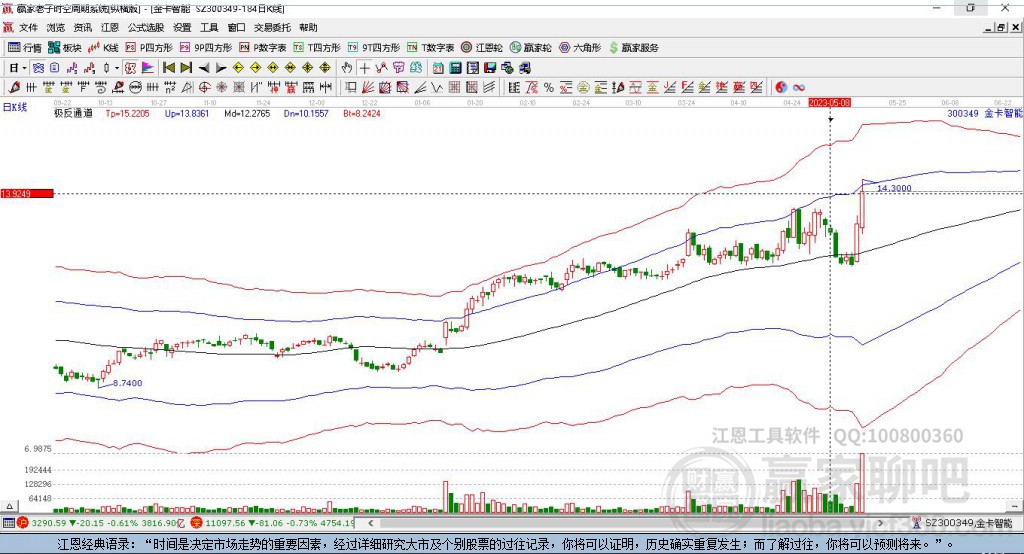
Task: Click the yin-yang taiji icon
Action: pyautogui.click(x=781, y=87)
